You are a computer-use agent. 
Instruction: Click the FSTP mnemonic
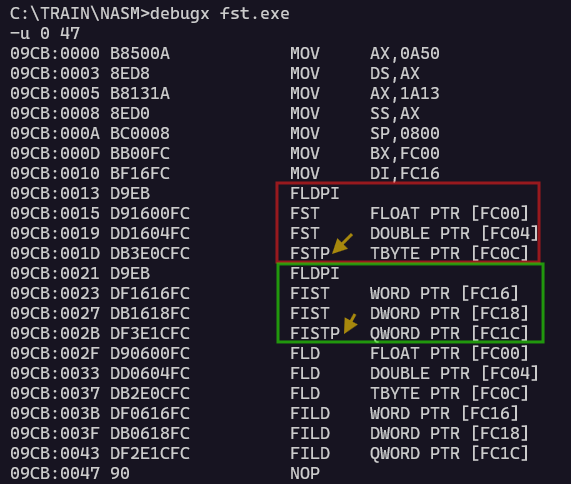310,253
